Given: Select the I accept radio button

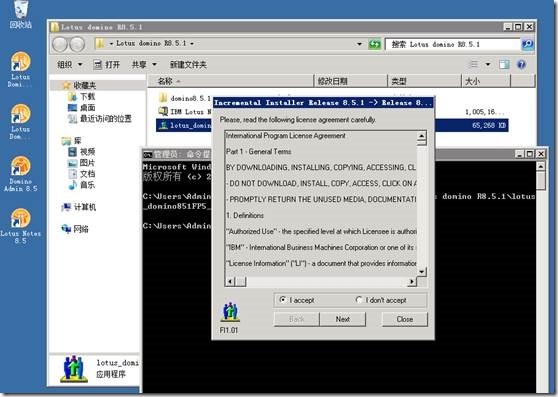Looking at the screenshot, I should click(283, 300).
